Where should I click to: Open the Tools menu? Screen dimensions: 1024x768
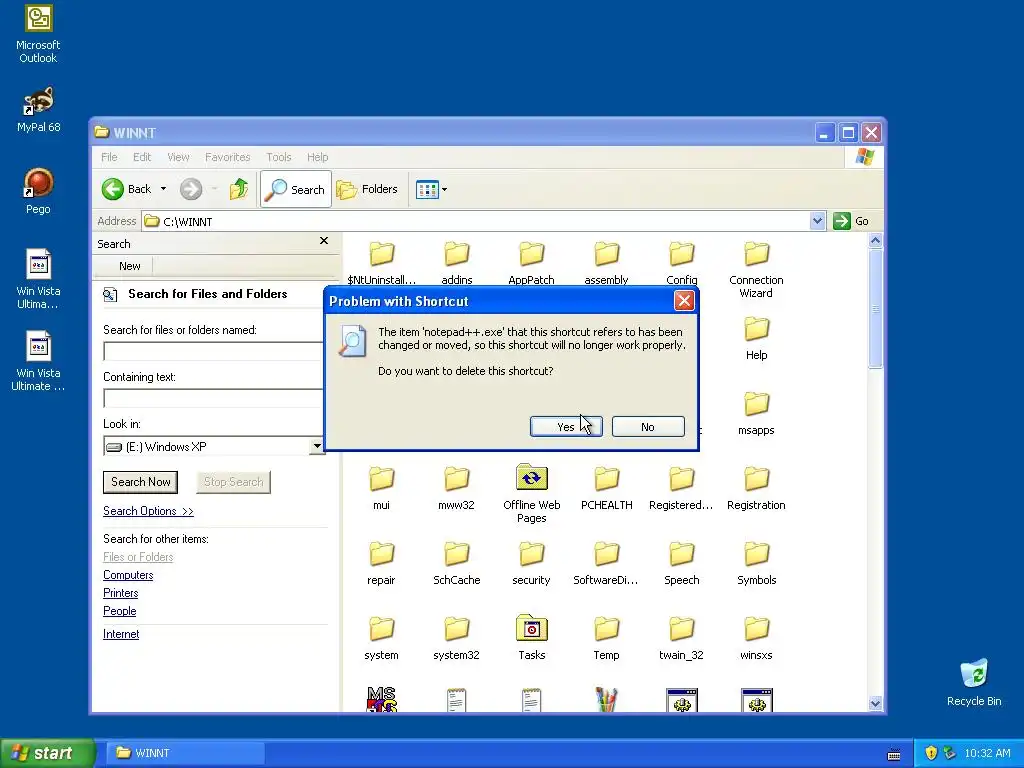[279, 157]
